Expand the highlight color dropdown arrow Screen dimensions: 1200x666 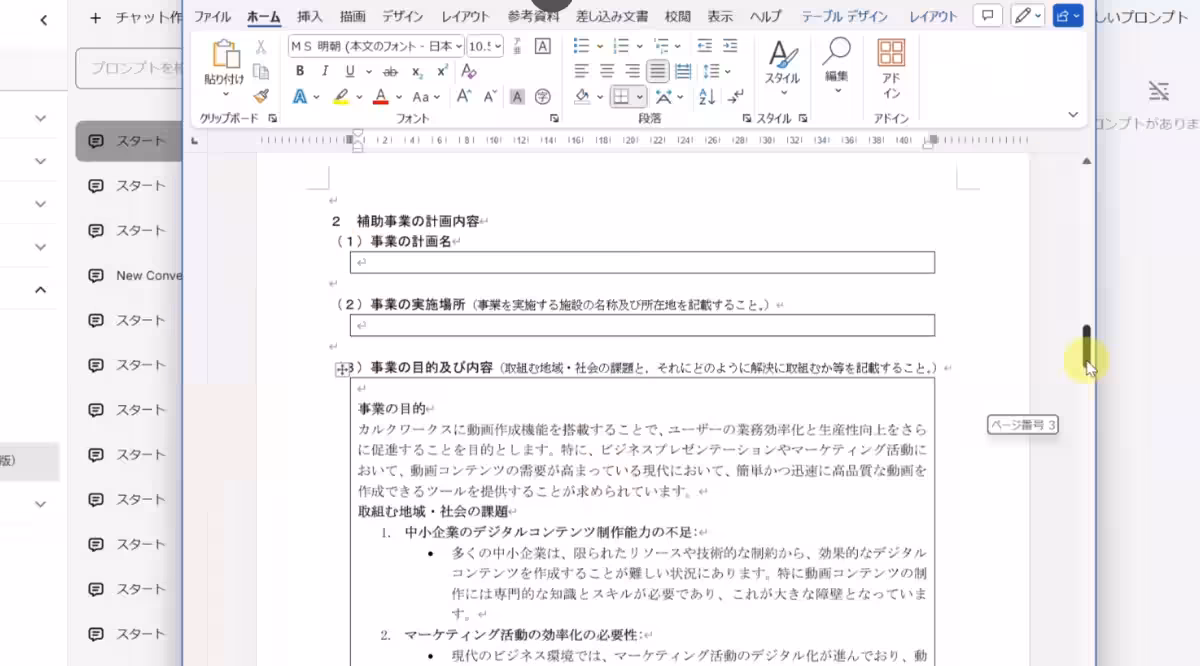[x=359, y=96]
